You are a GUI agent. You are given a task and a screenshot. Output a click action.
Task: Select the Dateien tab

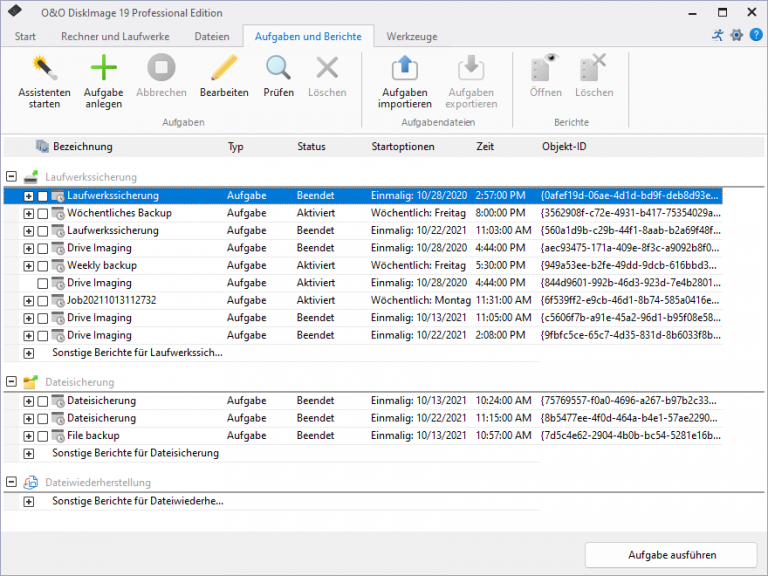[x=211, y=36]
